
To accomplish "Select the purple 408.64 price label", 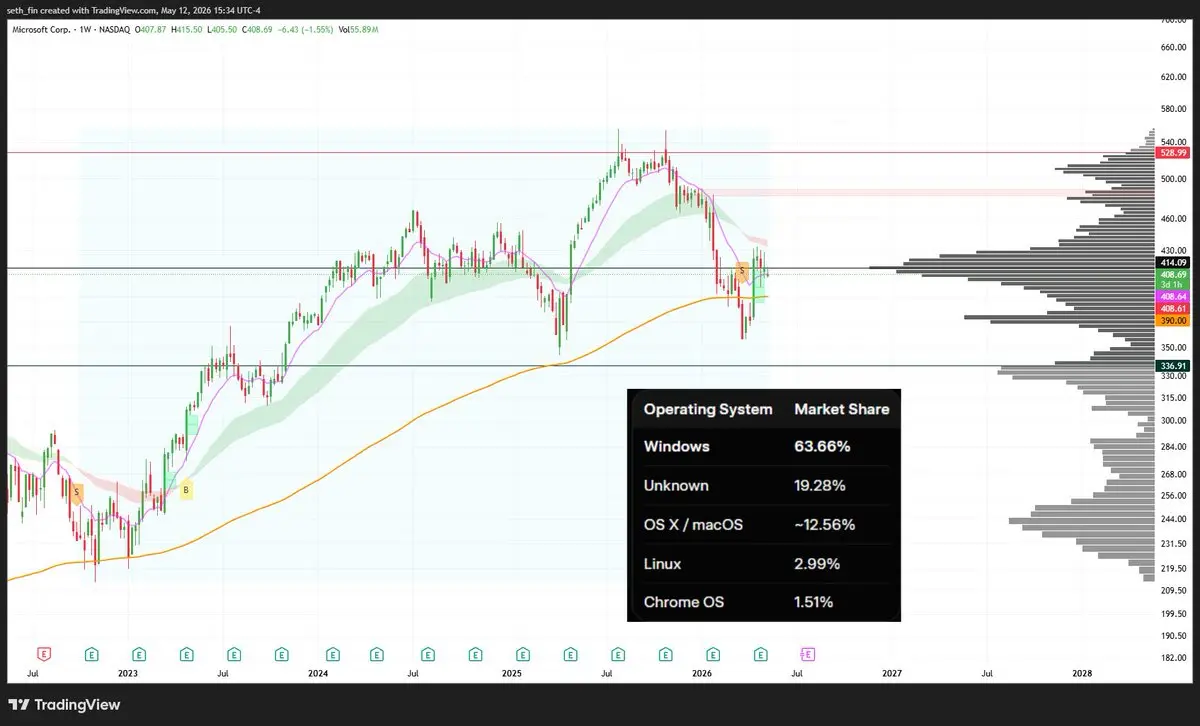I will (x=1172, y=297).
